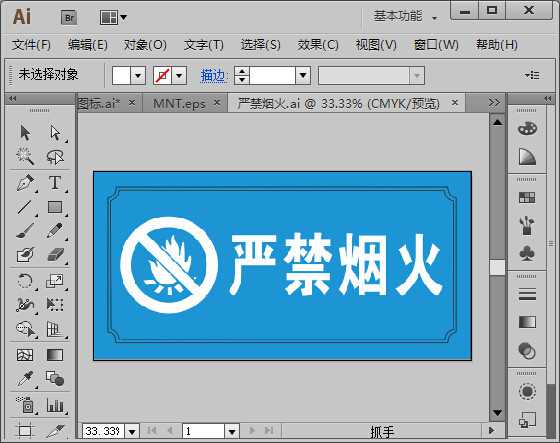Select the Symbol Sprayer tool
Image resolution: width=560 pixels, height=443 pixels.
(25, 405)
